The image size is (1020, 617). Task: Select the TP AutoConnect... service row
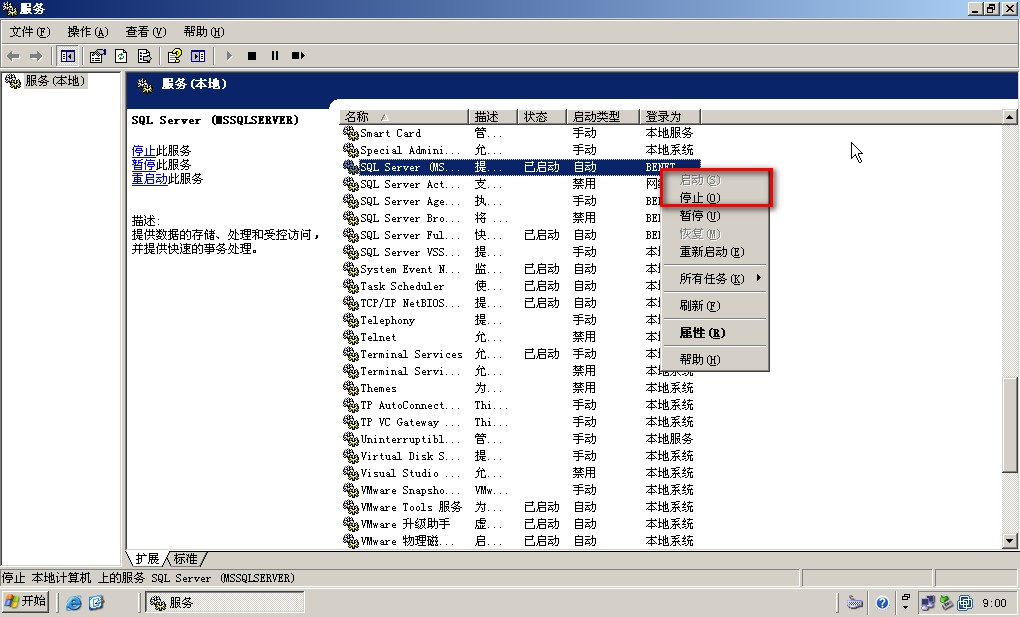520,405
